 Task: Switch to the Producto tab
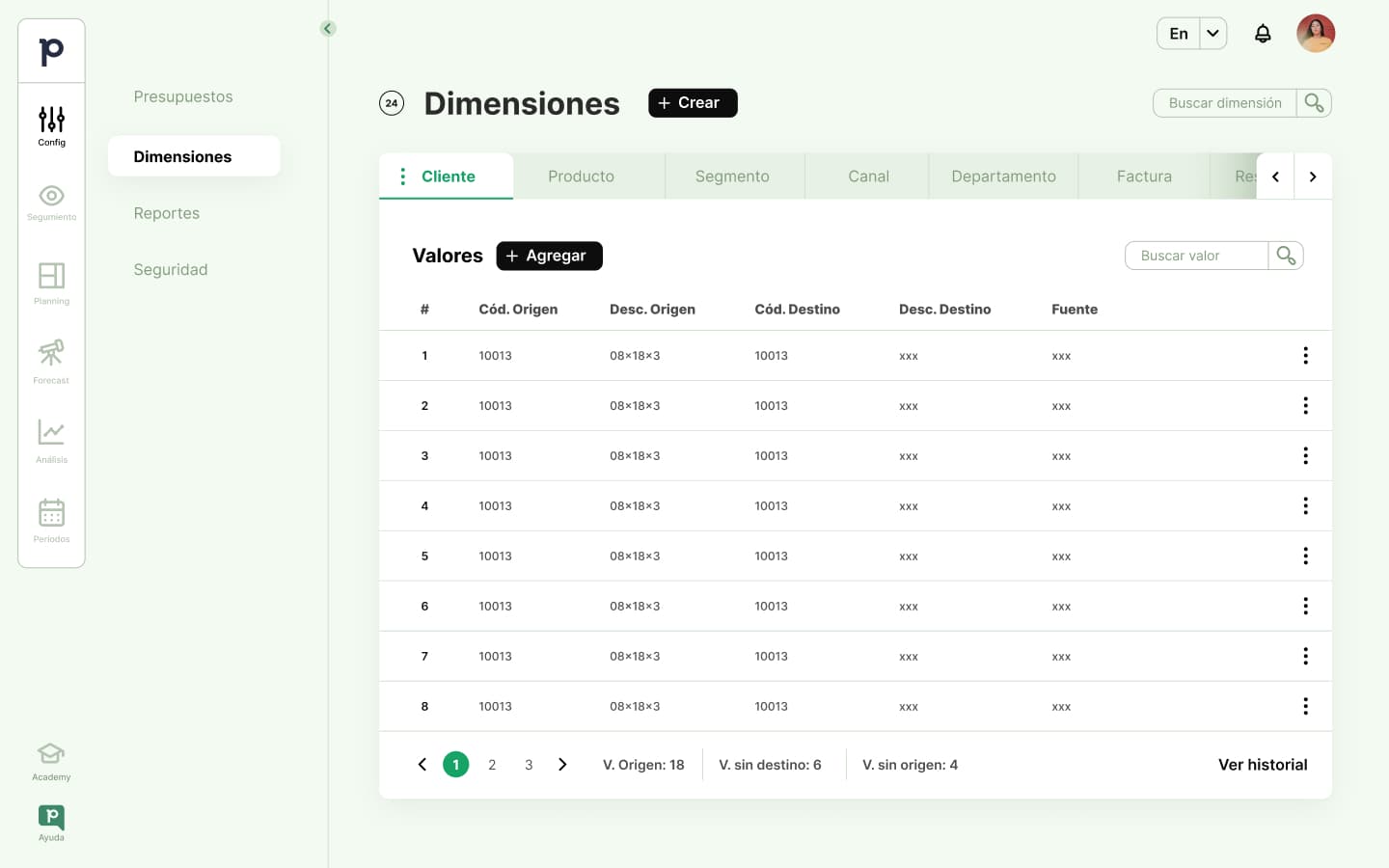coord(581,176)
